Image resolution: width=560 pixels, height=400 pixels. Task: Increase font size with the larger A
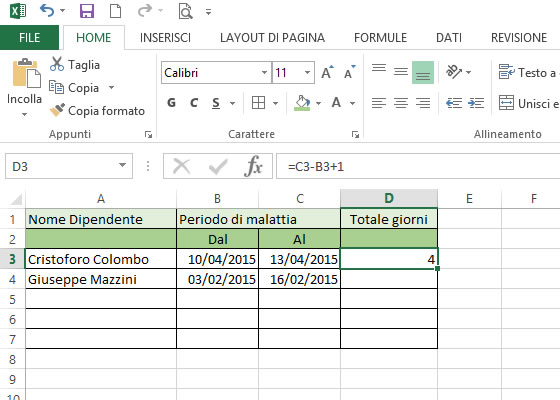328,72
